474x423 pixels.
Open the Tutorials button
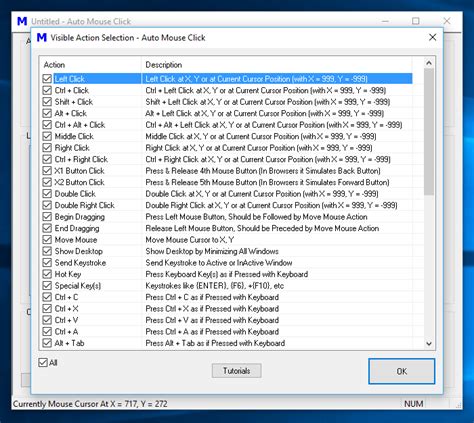coord(237,371)
